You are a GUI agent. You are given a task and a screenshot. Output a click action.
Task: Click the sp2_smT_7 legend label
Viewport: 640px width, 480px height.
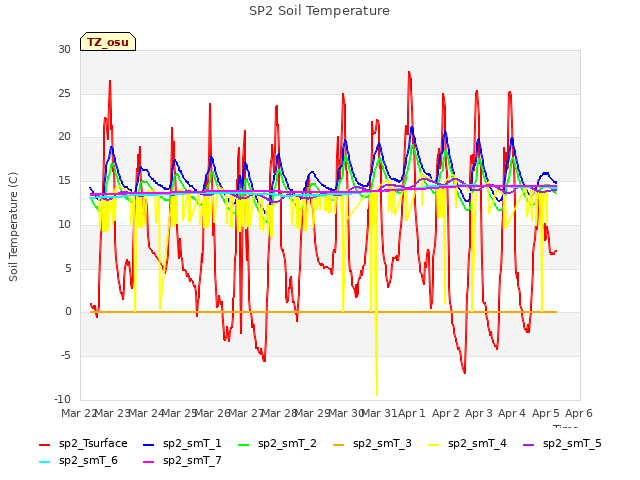(x=192, y=460)
